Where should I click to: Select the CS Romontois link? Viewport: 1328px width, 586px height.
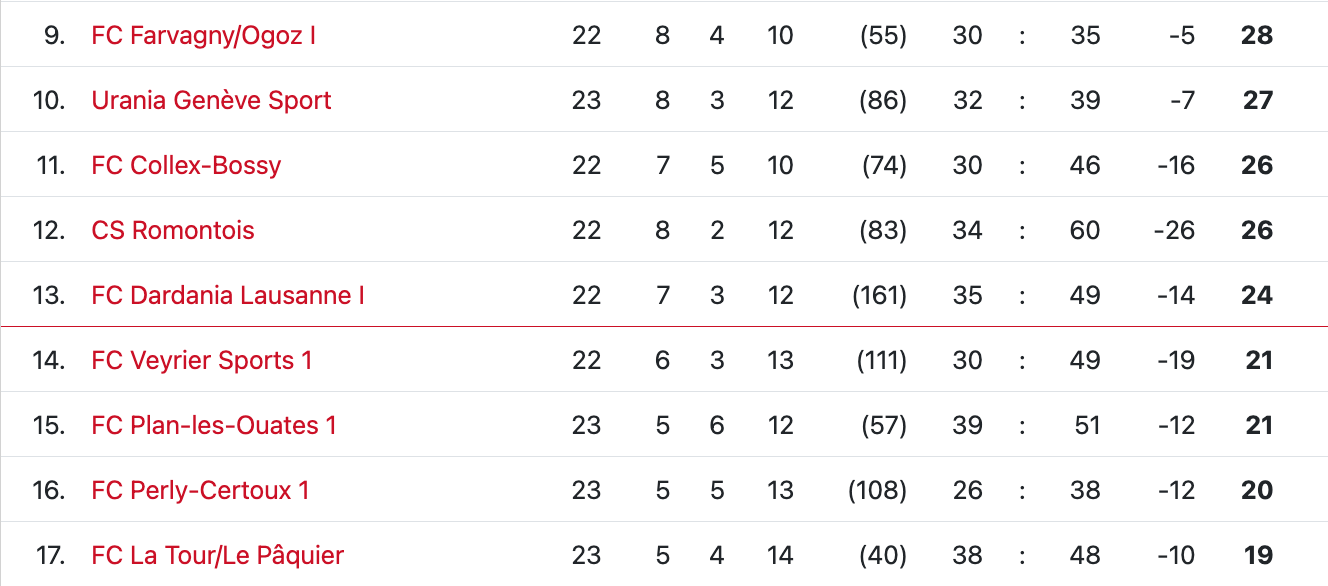point(173,230)
